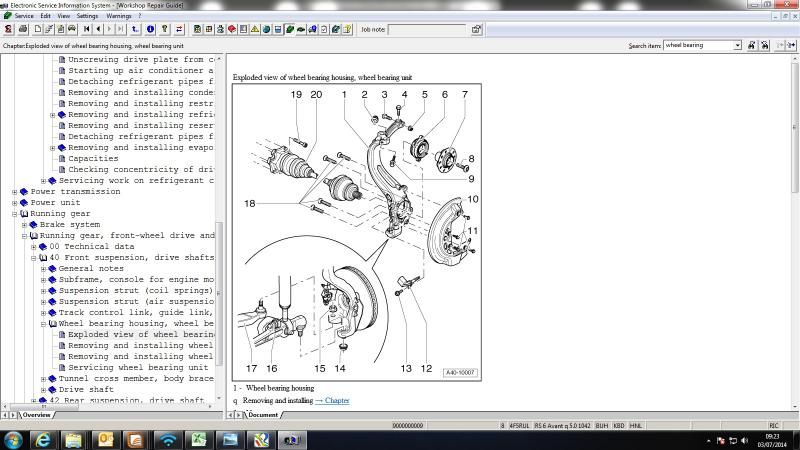Click the crossed-out binoculars cancel search icon
This screenshot has width=800, height=450.
pos(765,45)
